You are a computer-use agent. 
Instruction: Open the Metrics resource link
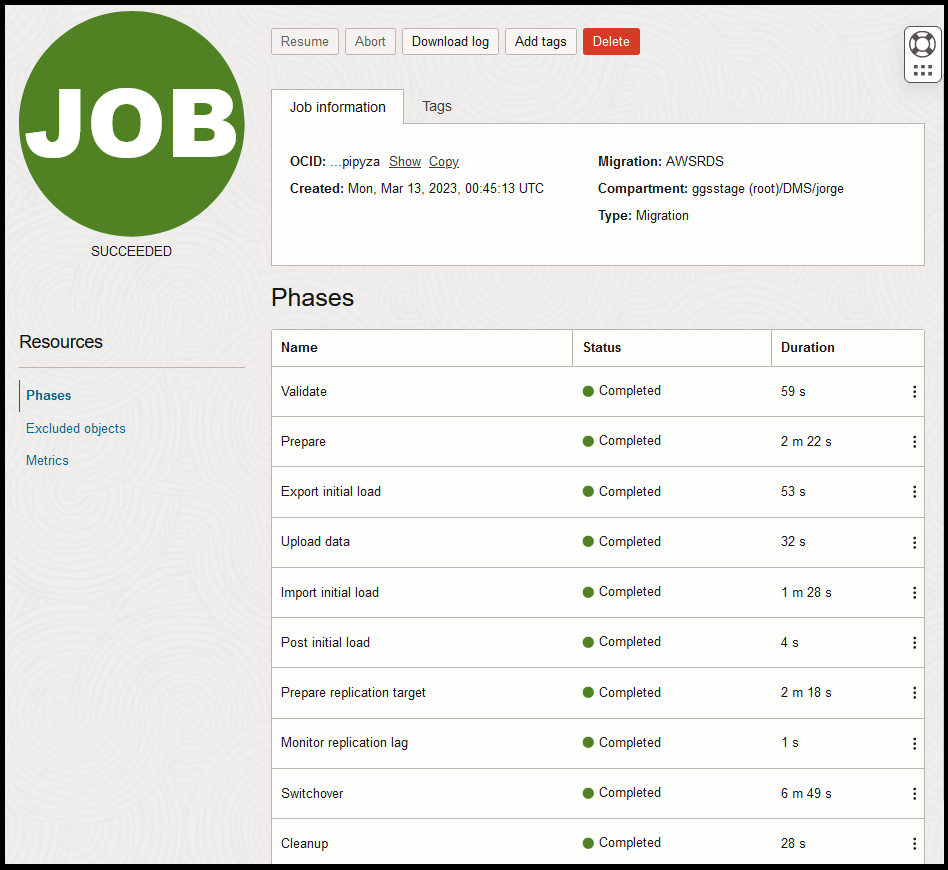point(47,460)
